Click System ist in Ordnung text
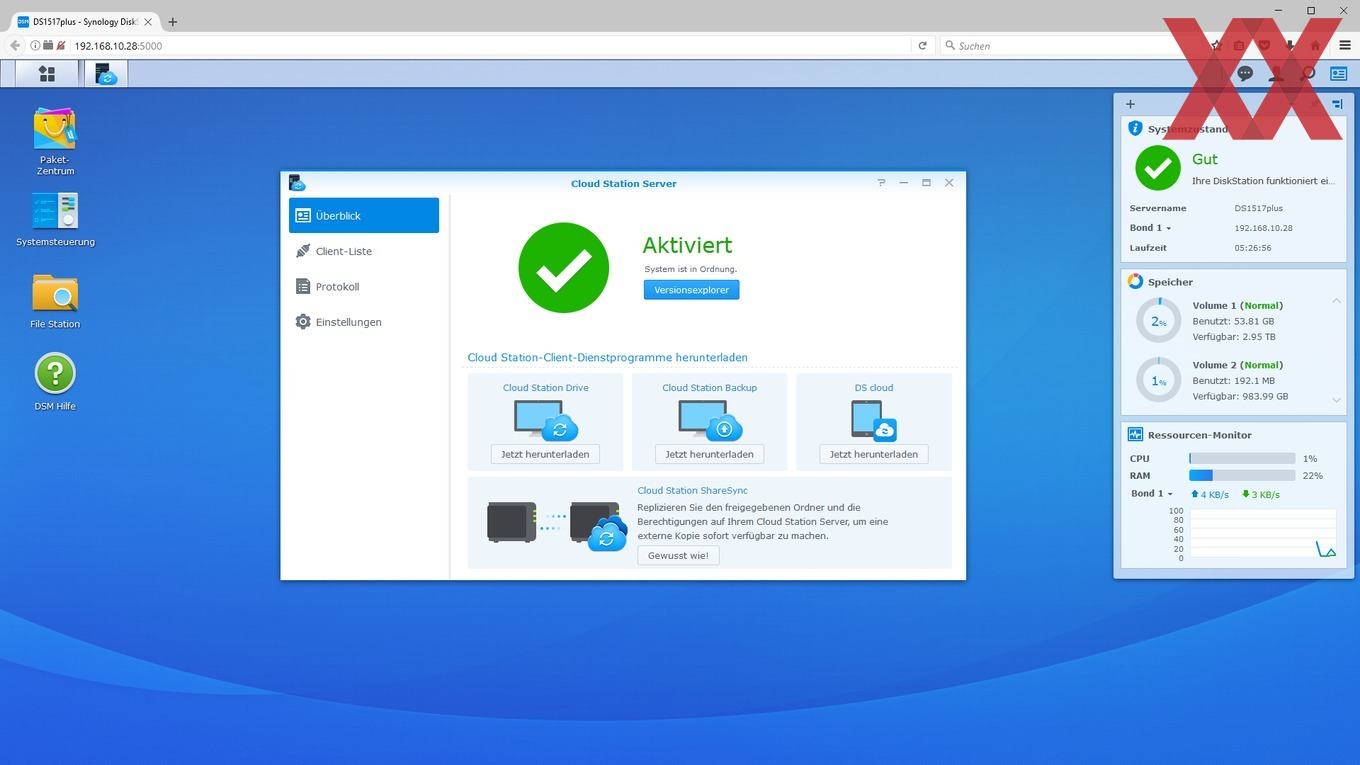1360x765 pixels. (690, 269)
